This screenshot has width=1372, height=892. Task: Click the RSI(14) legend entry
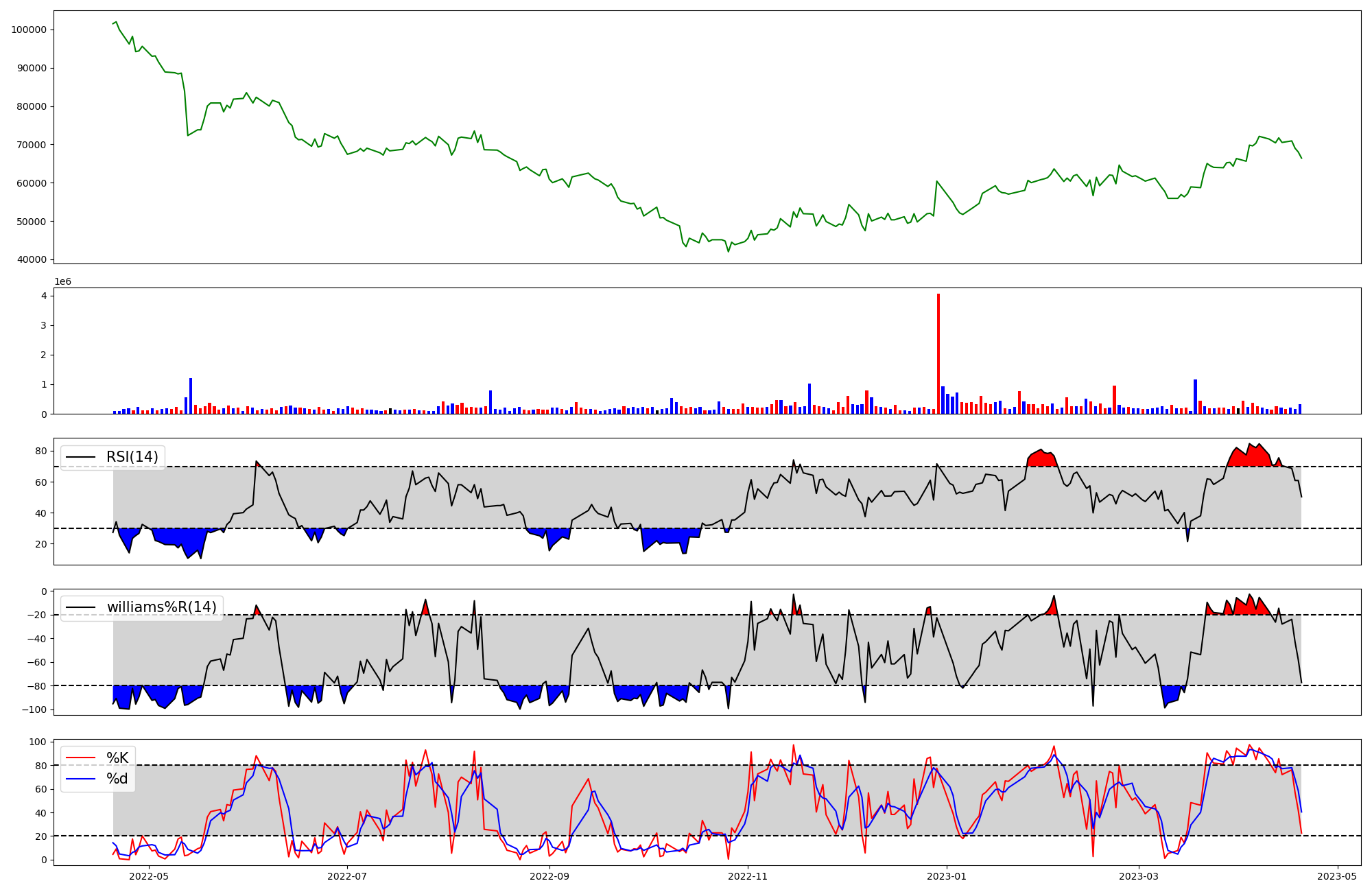coord(132,457)
